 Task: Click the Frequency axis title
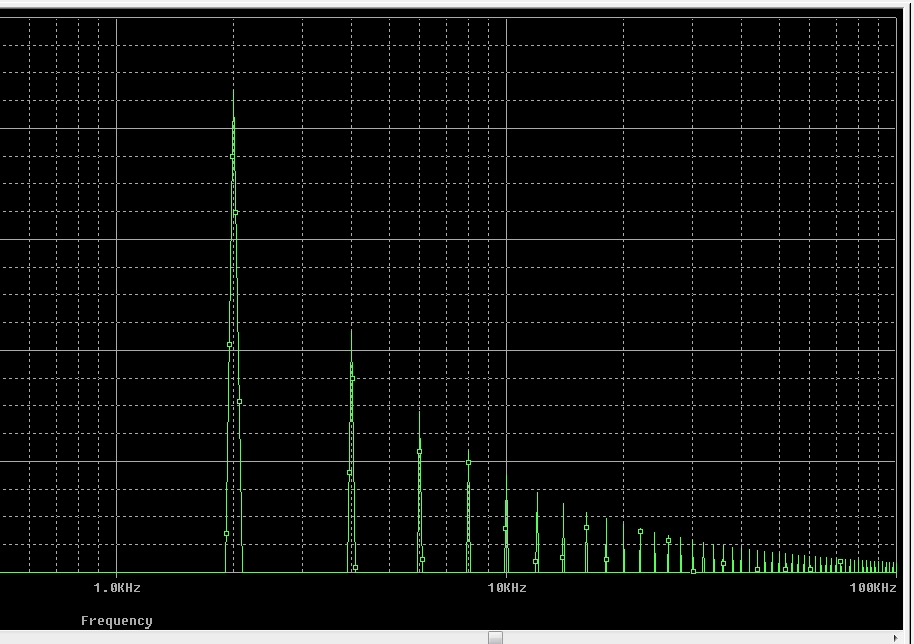pyautogui.click(x=117, y=621)
